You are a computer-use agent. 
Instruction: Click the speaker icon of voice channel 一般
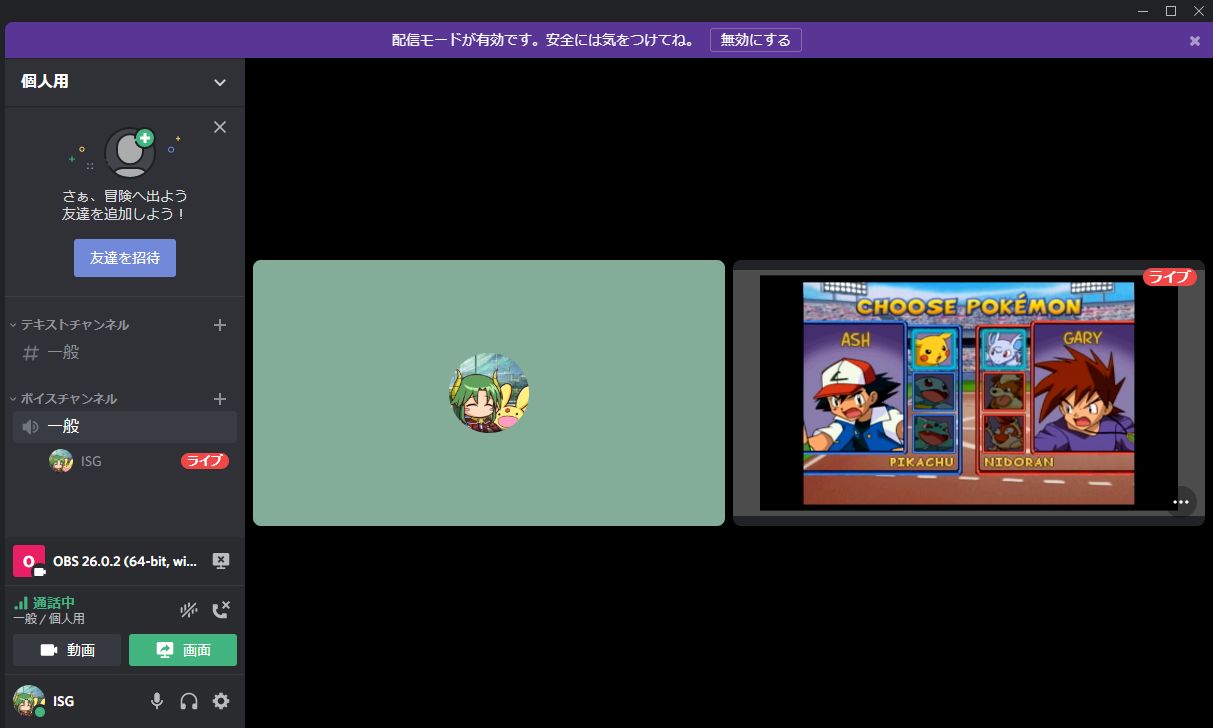click(x=31, y=427)
